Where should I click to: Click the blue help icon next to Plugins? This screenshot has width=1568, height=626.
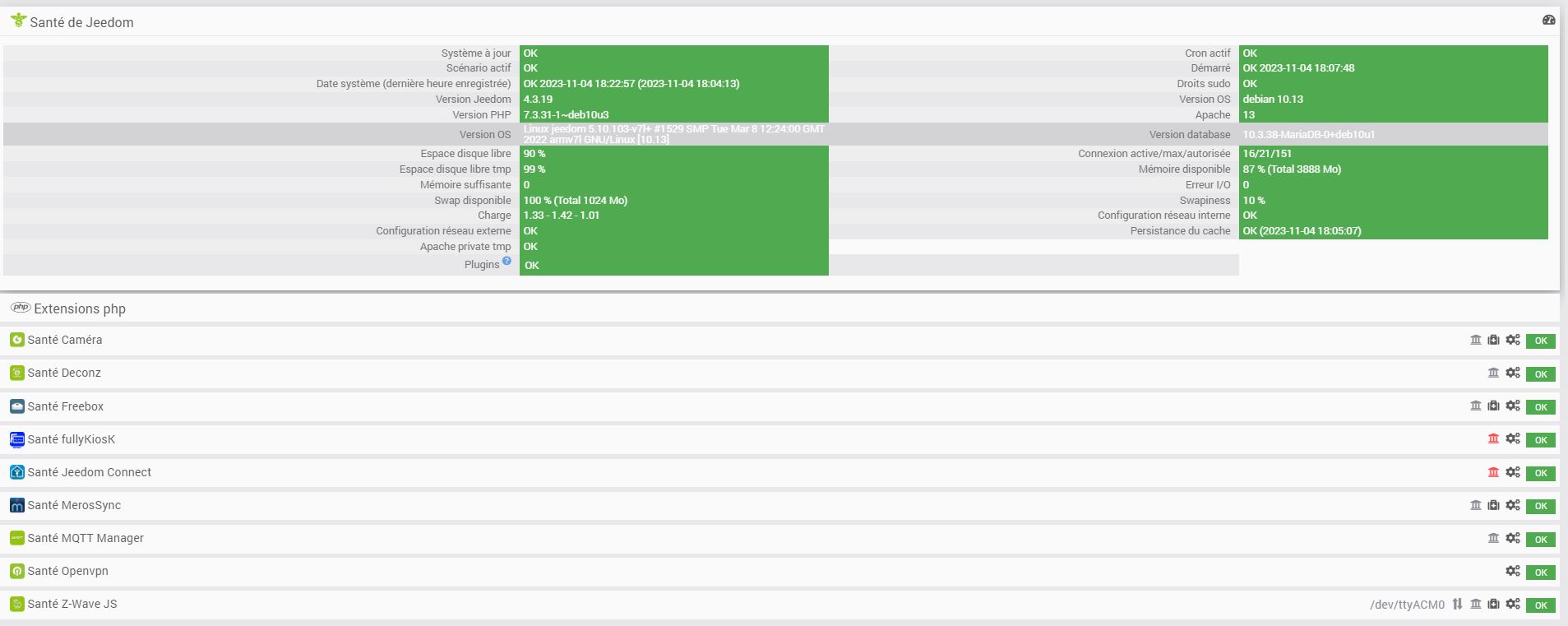click(506, 261)
